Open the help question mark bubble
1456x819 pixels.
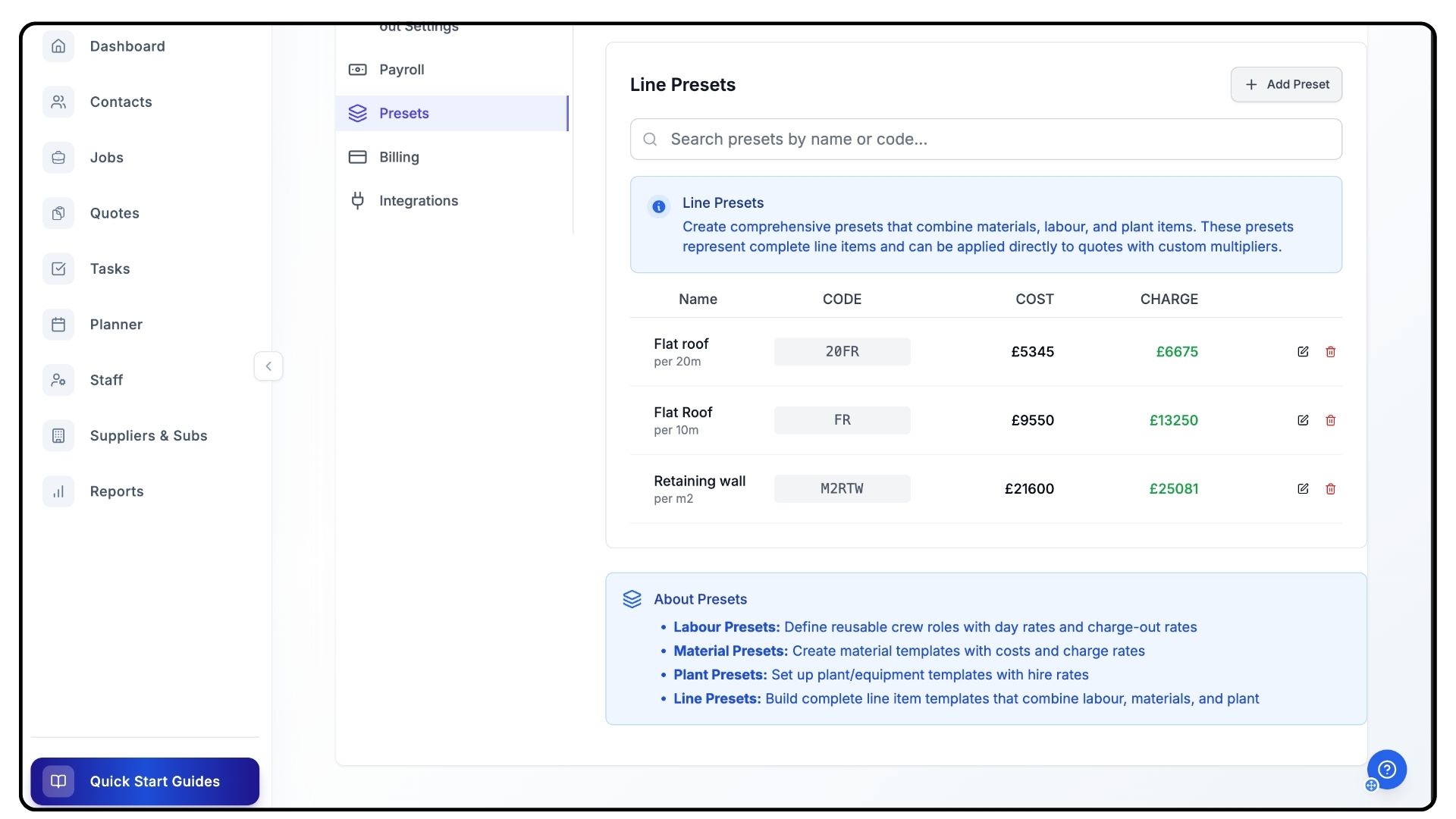tap(1387, 770)
